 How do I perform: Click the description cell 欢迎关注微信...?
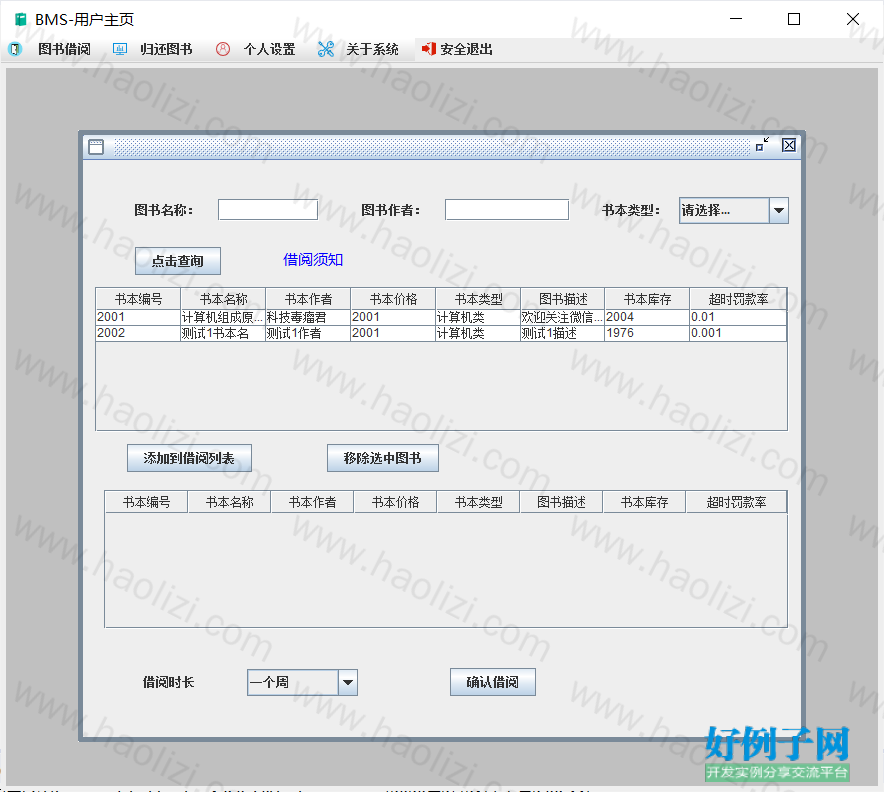[x=562, y=317]
